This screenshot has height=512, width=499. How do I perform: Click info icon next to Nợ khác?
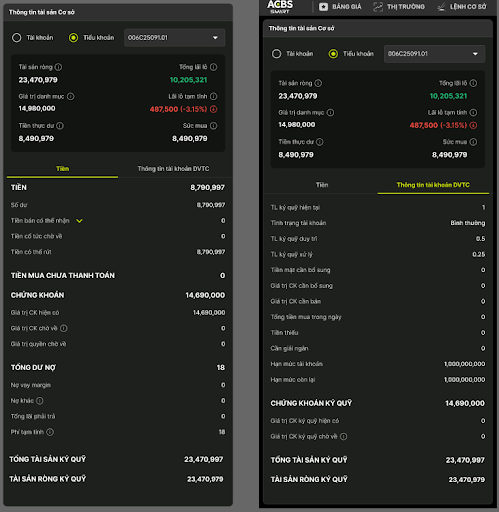point(40,401)
